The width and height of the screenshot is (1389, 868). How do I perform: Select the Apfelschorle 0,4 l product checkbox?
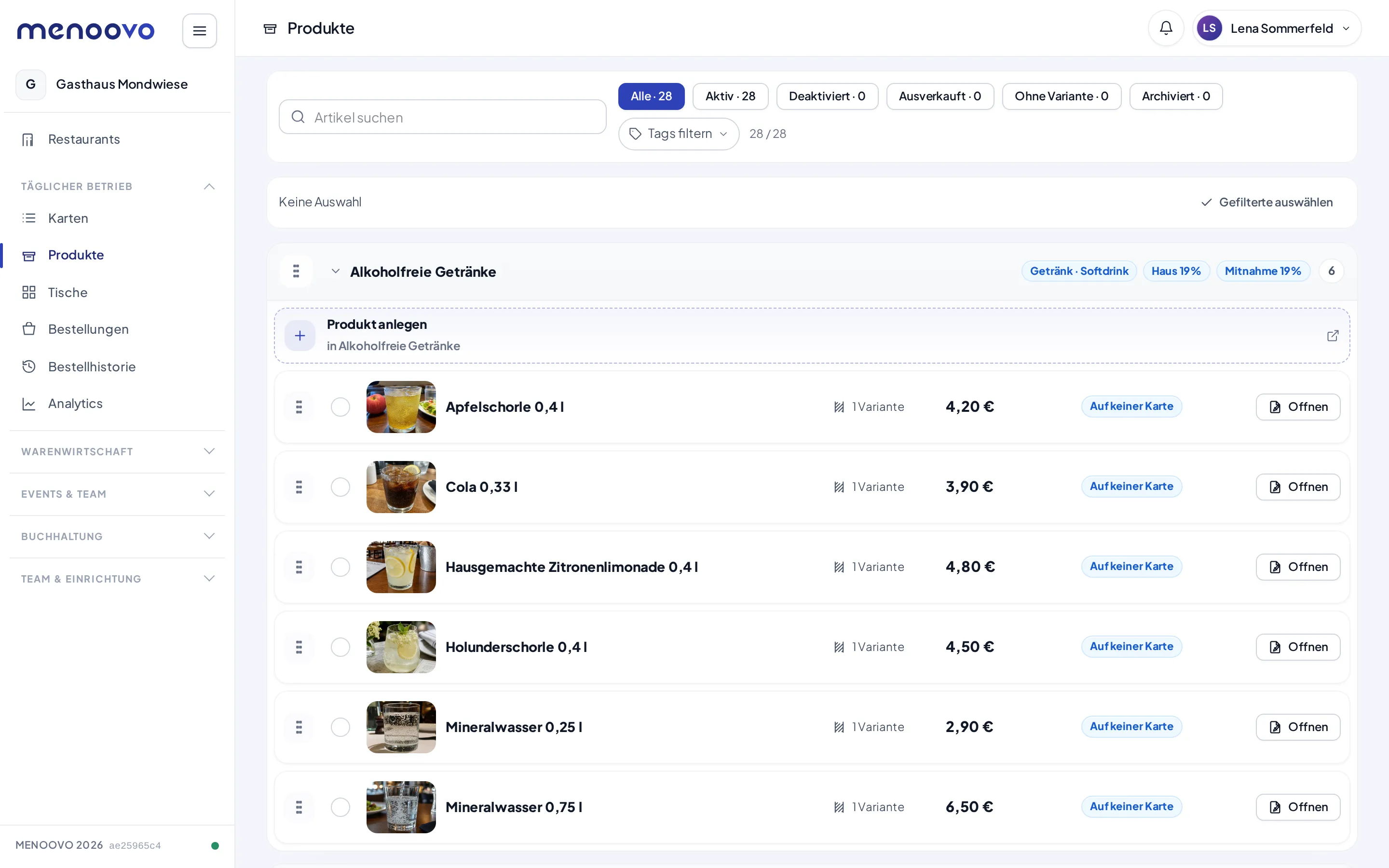coord(340,407)
